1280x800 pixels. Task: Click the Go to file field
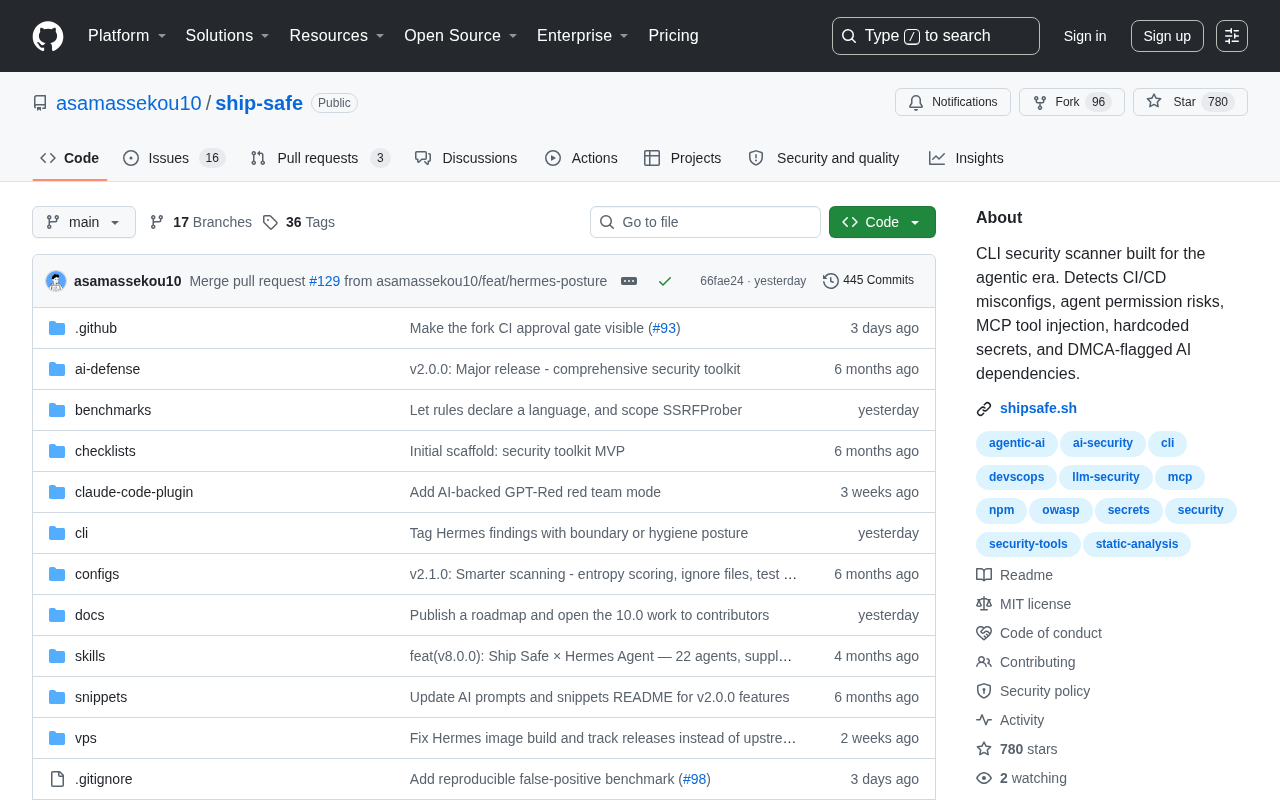705,222
